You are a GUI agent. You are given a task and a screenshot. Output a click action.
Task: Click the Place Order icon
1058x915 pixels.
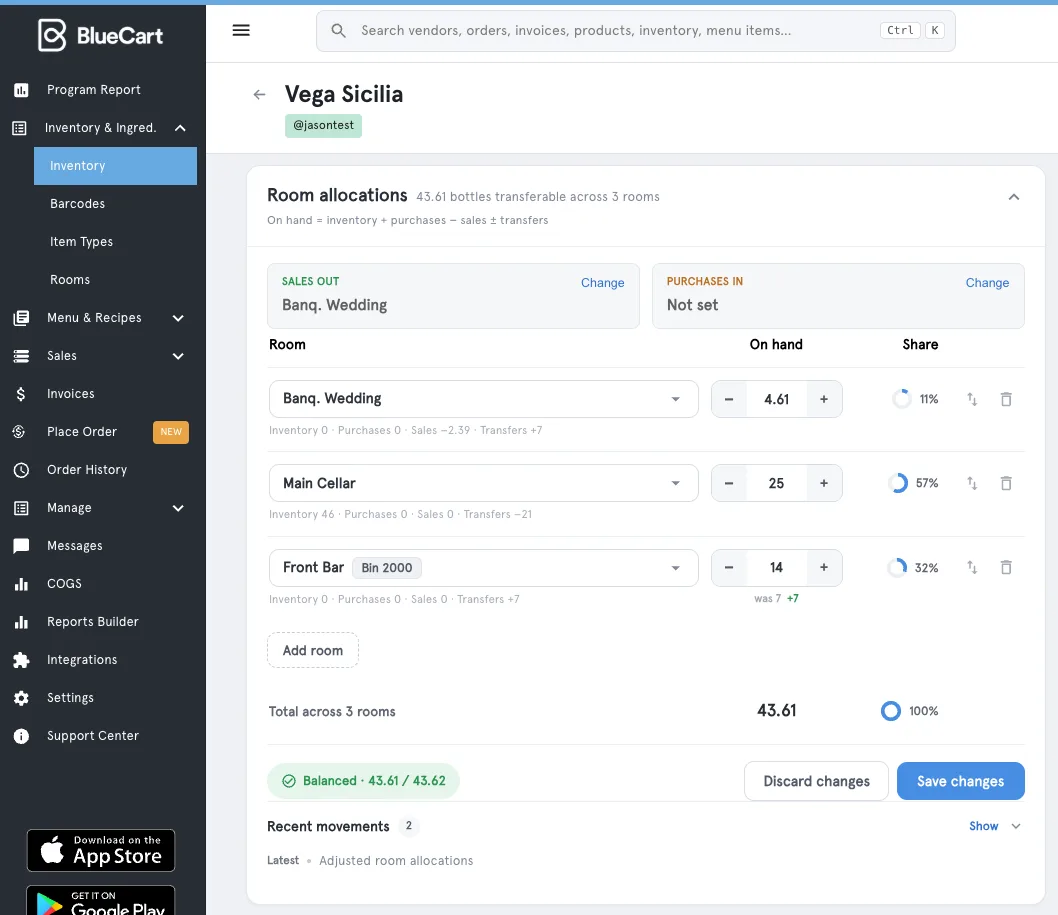(x=19, y=432)
